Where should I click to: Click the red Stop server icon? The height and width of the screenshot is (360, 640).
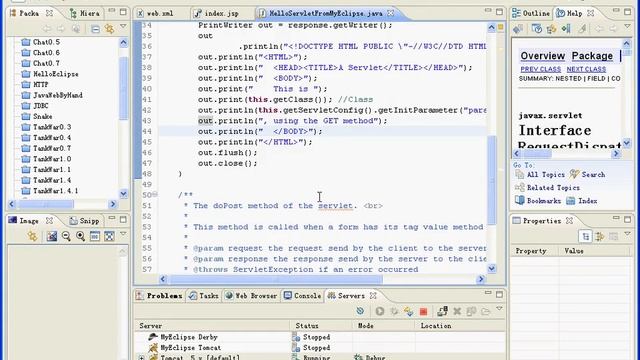pyautogui.click(x=423, y=311)
